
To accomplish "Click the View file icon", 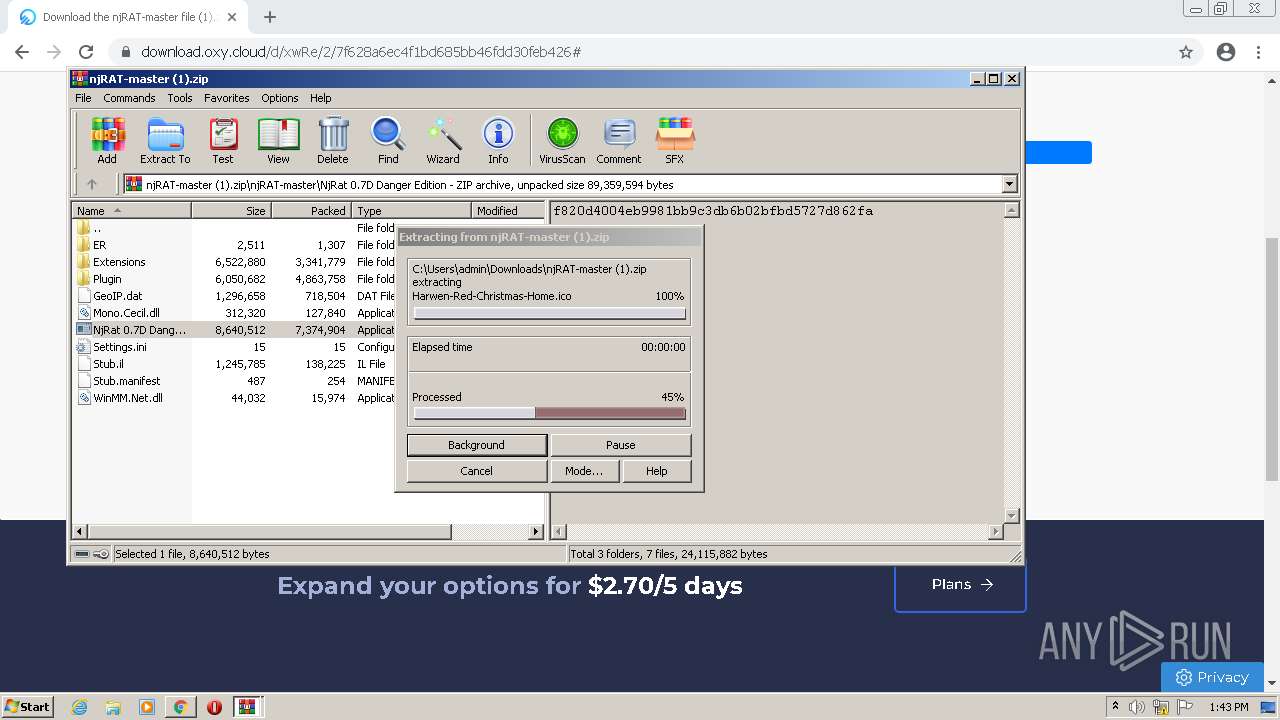I will click(x=278, y=140).
